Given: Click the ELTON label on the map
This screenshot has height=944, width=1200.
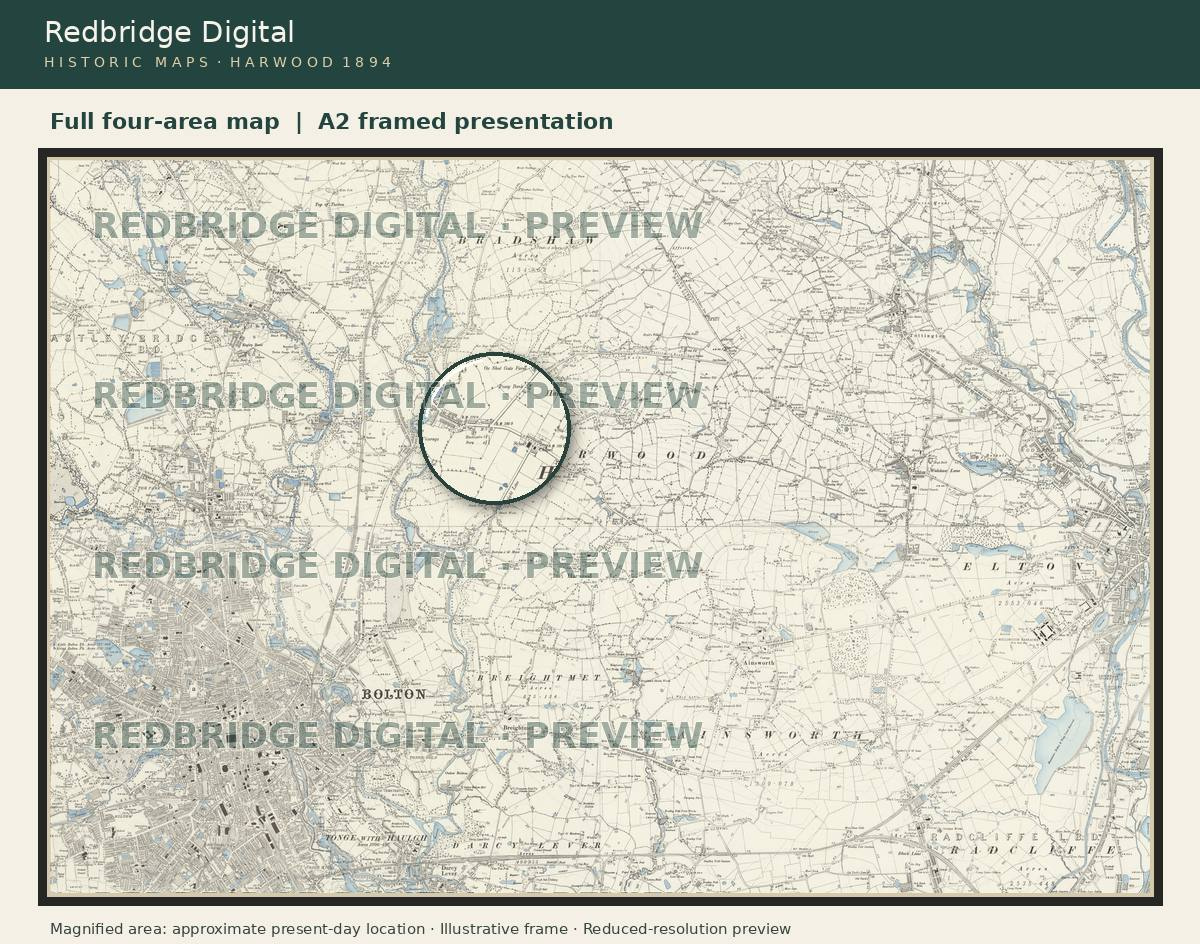Looking at the screenshot, I should tap(1023, 567).
